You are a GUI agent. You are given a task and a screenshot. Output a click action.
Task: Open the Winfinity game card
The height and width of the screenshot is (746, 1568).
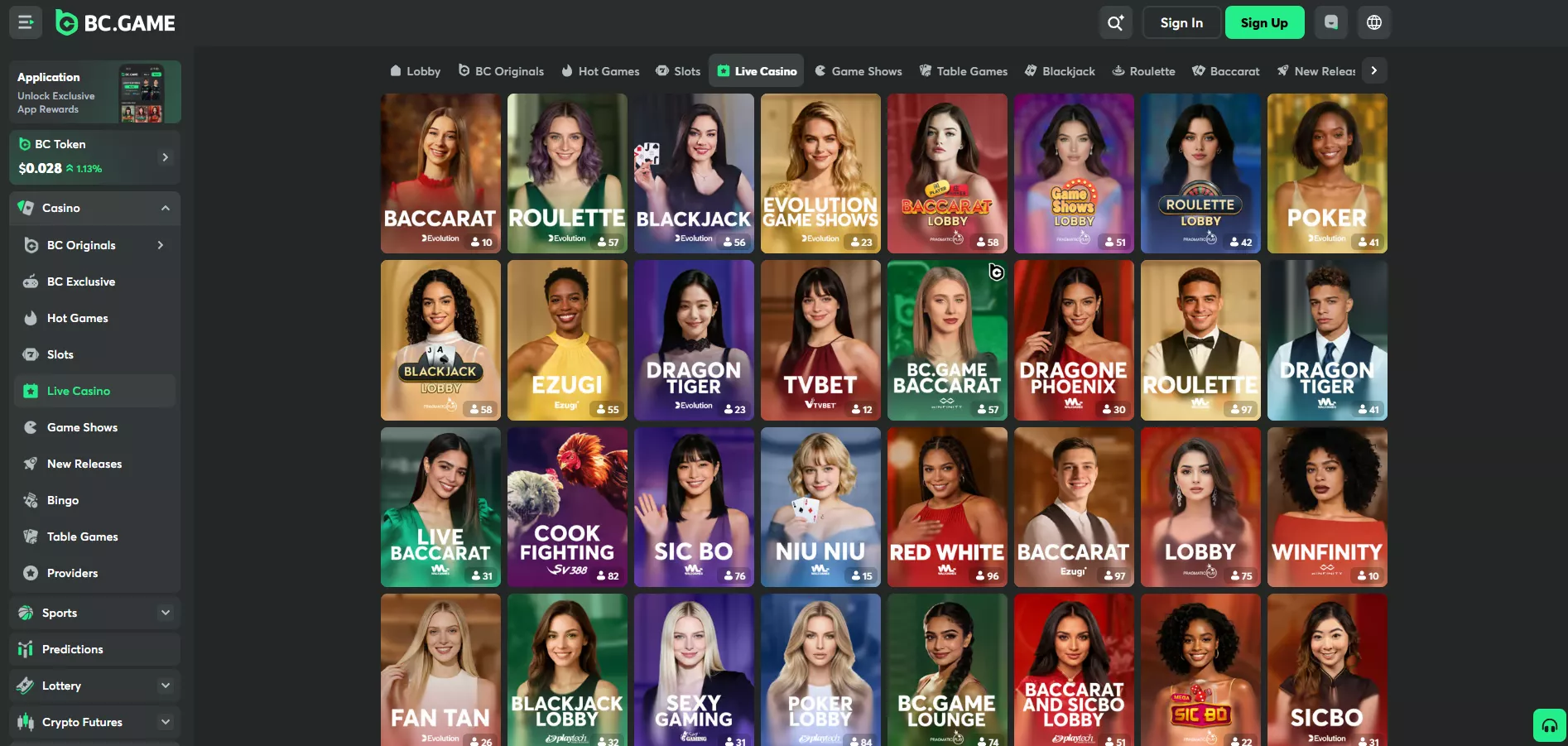(x=1327, y=507)
